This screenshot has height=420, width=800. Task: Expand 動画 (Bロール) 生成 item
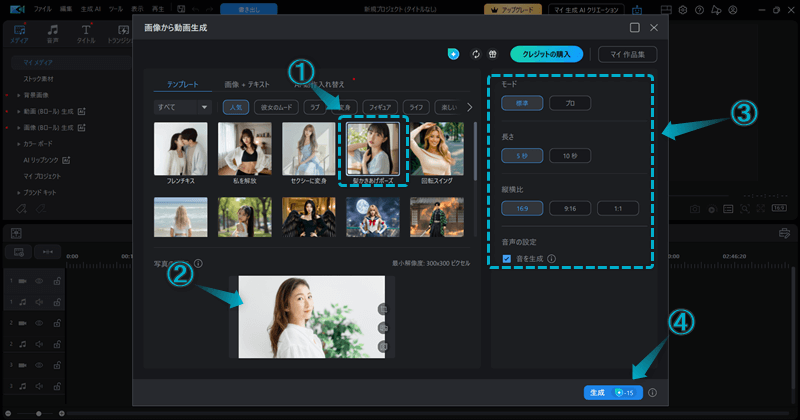tap(19, 111)
